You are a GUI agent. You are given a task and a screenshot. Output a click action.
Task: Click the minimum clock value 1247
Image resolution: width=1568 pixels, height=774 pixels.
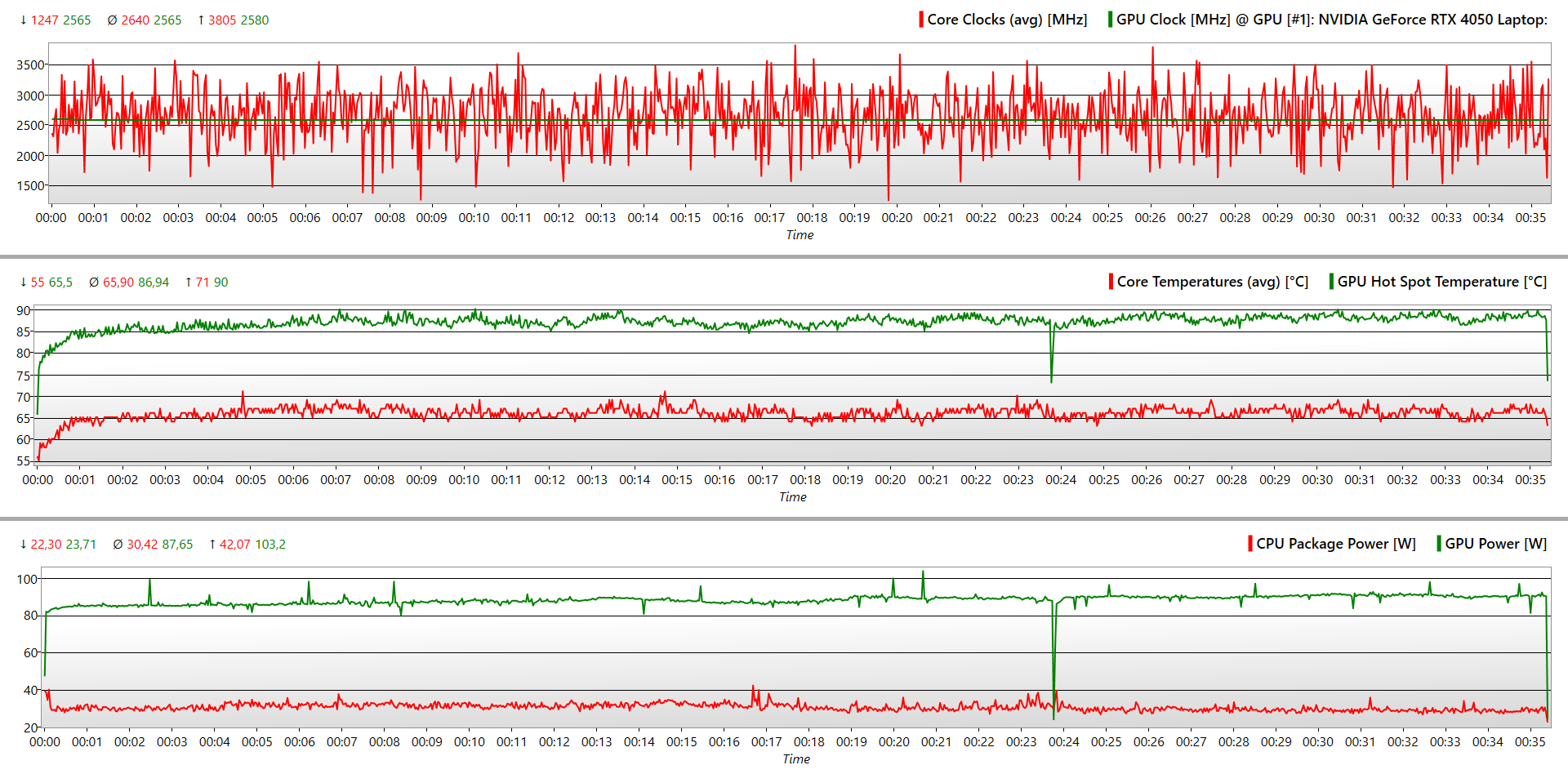[x=45, y=20]
